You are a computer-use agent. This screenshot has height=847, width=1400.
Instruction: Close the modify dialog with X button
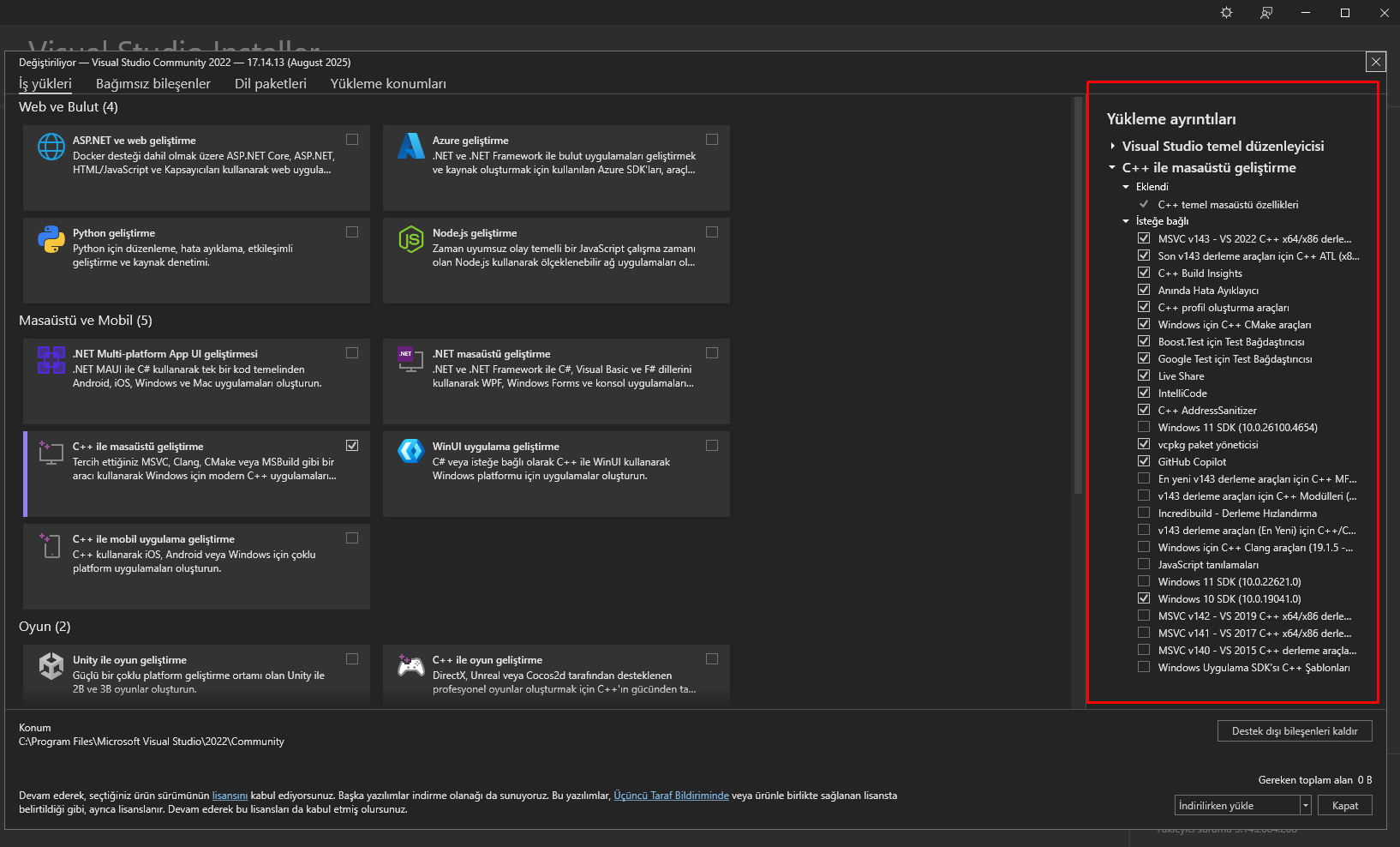1376,62
